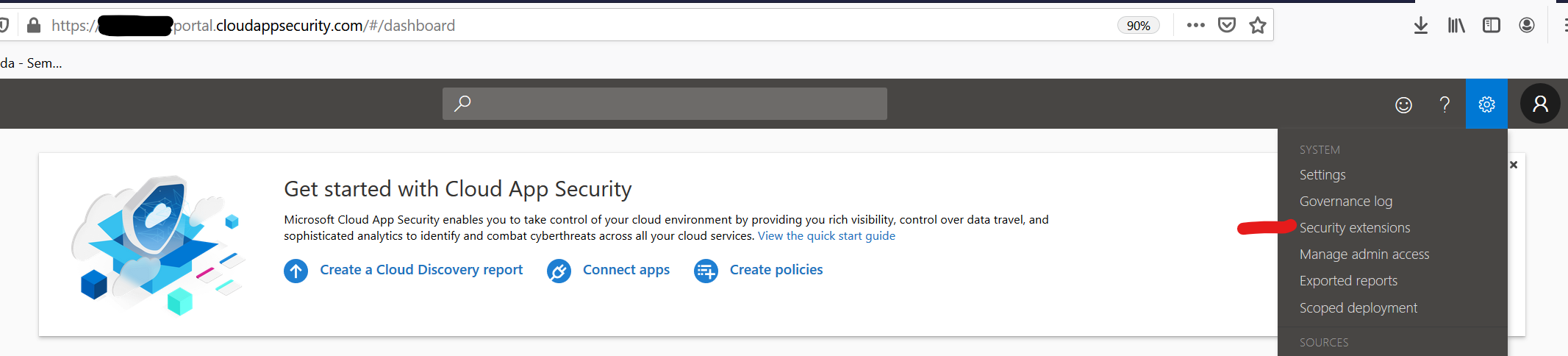Select Exported reports menu entry

1348,281
